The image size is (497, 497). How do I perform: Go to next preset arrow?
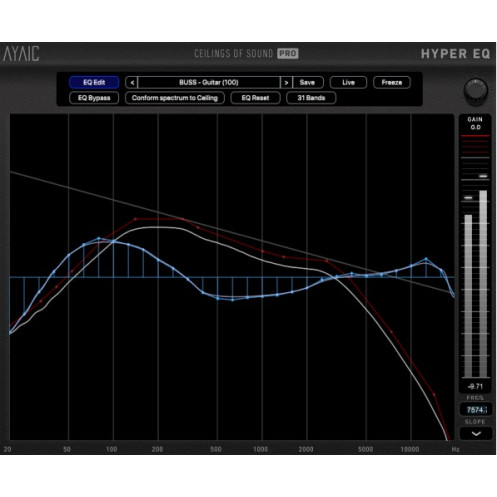286,82
